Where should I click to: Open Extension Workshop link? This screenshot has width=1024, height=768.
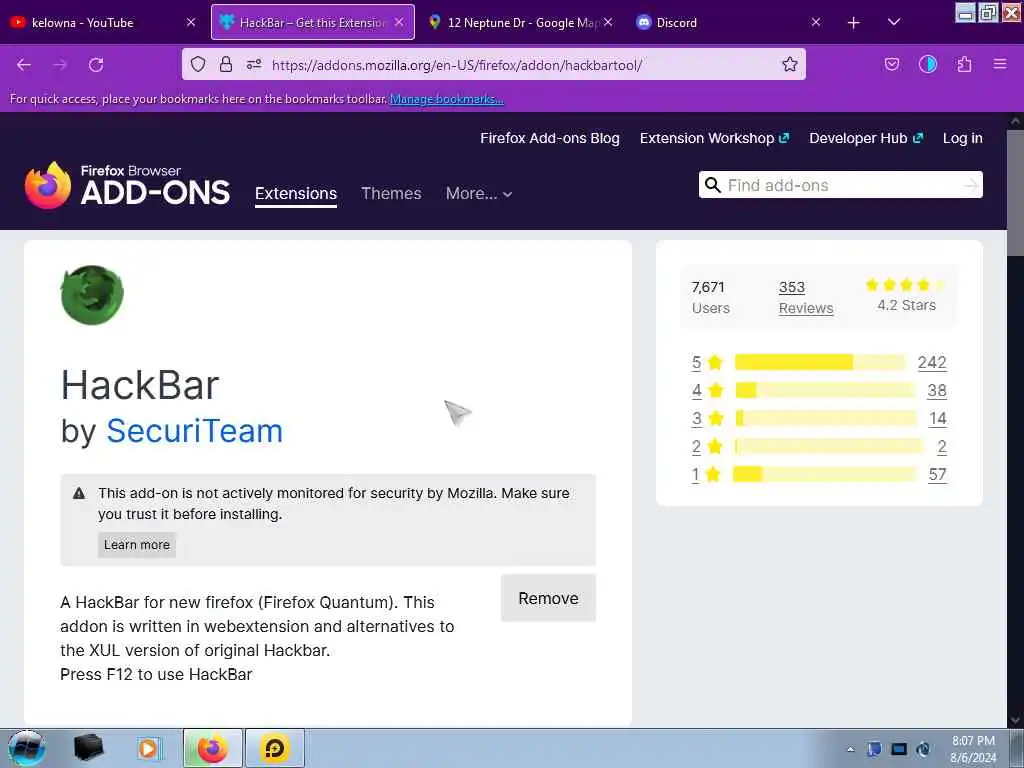click(x=714, y=138)
